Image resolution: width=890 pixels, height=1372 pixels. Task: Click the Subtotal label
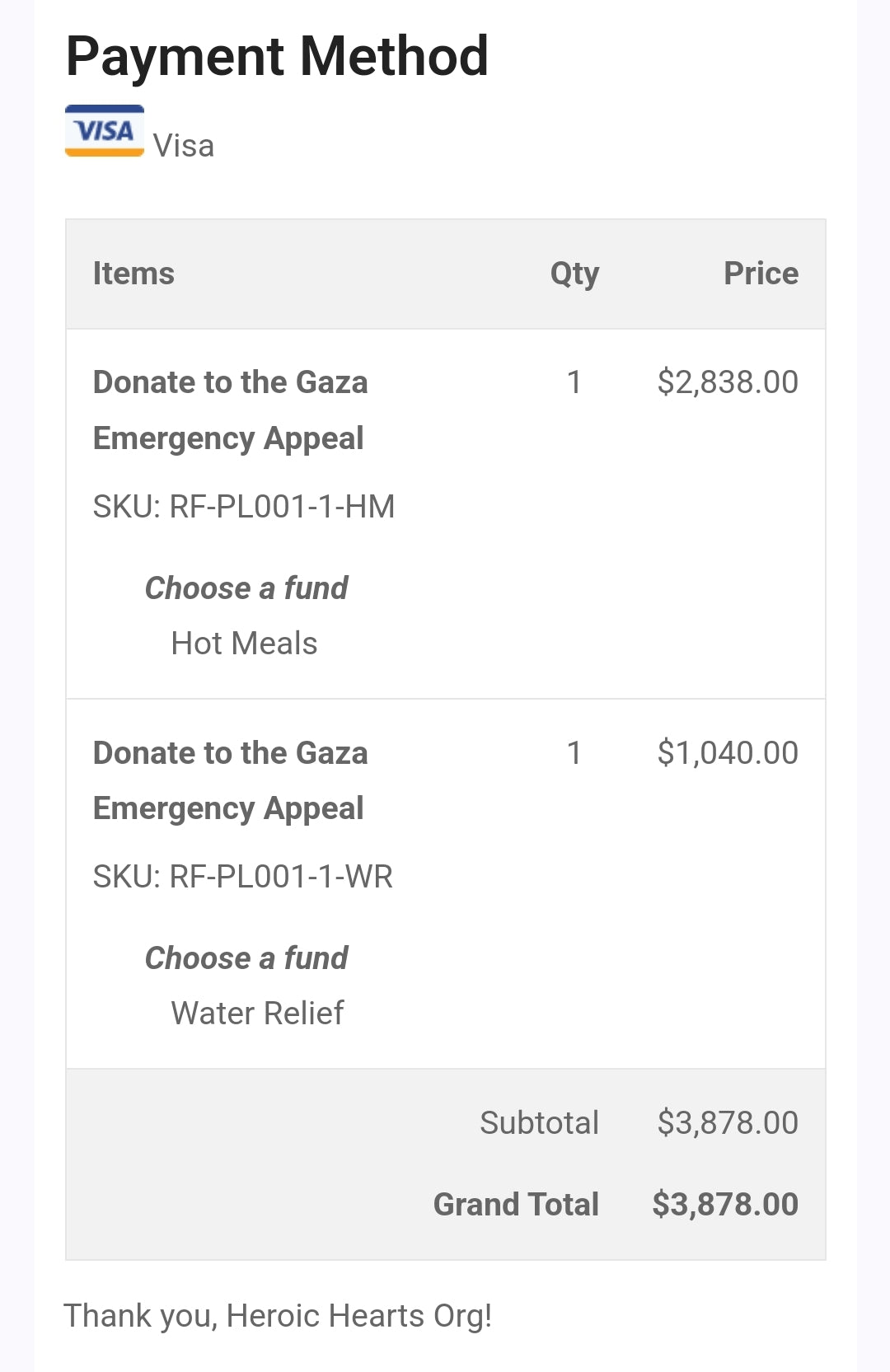coord(539,1122)
